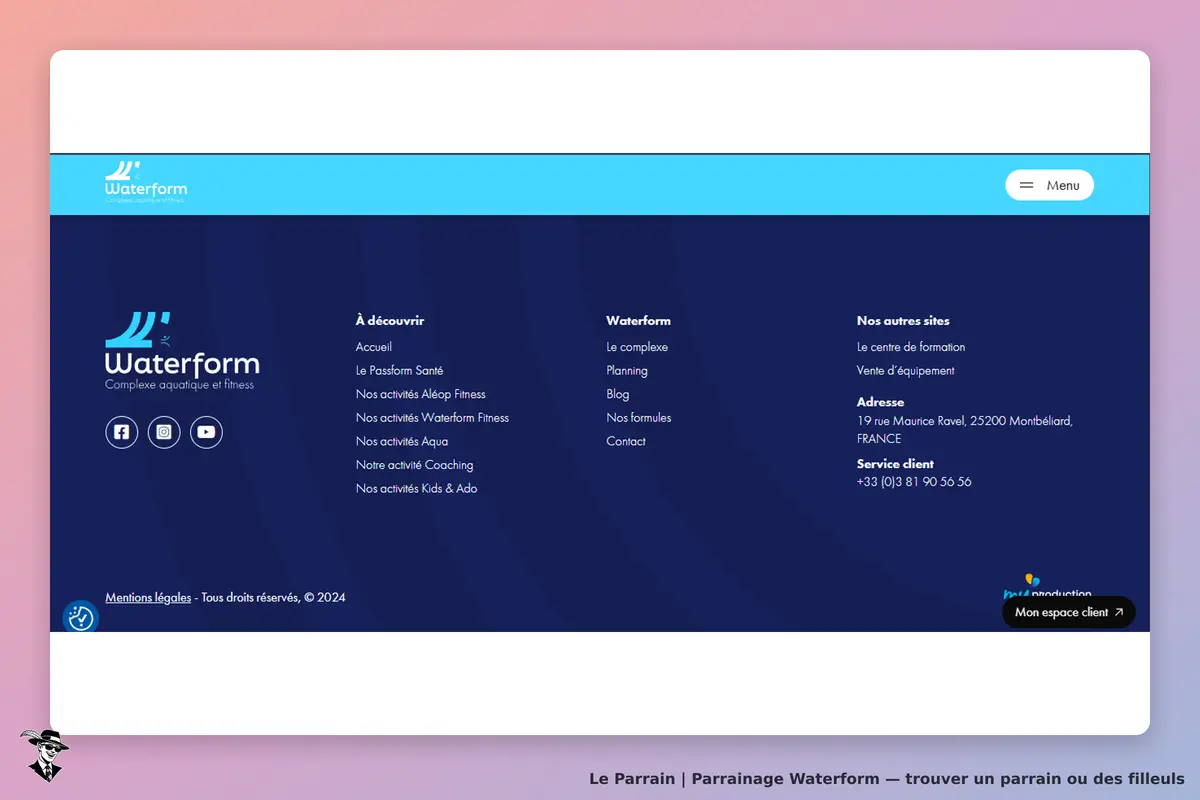Open the Blog link
The image size is (1200, 800).
(618, 394)
